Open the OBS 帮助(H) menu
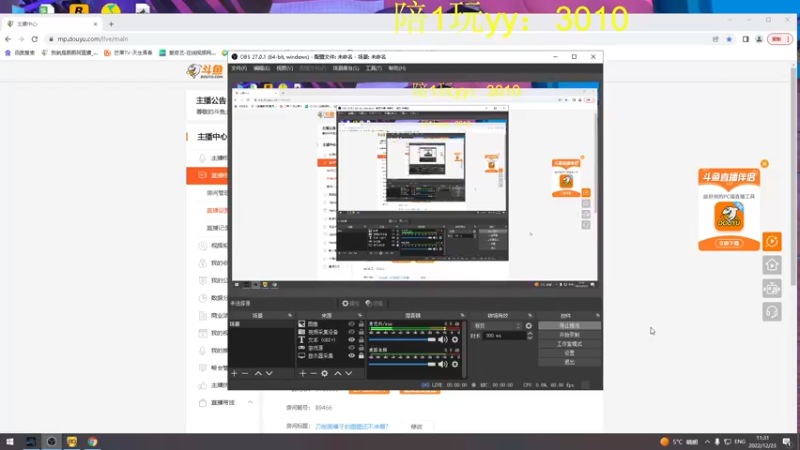Image resolution: width=800 pixels, height=450 pixels. (x=397, y=68)
